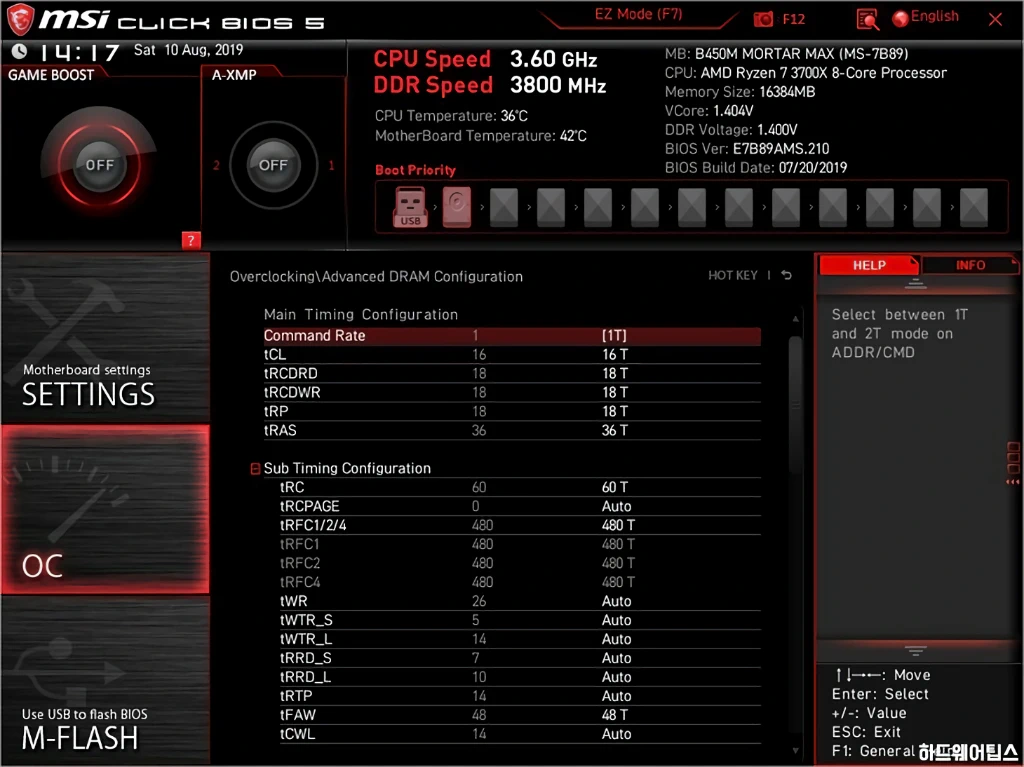Switch to the INFO tab

[x=970, y=265]
